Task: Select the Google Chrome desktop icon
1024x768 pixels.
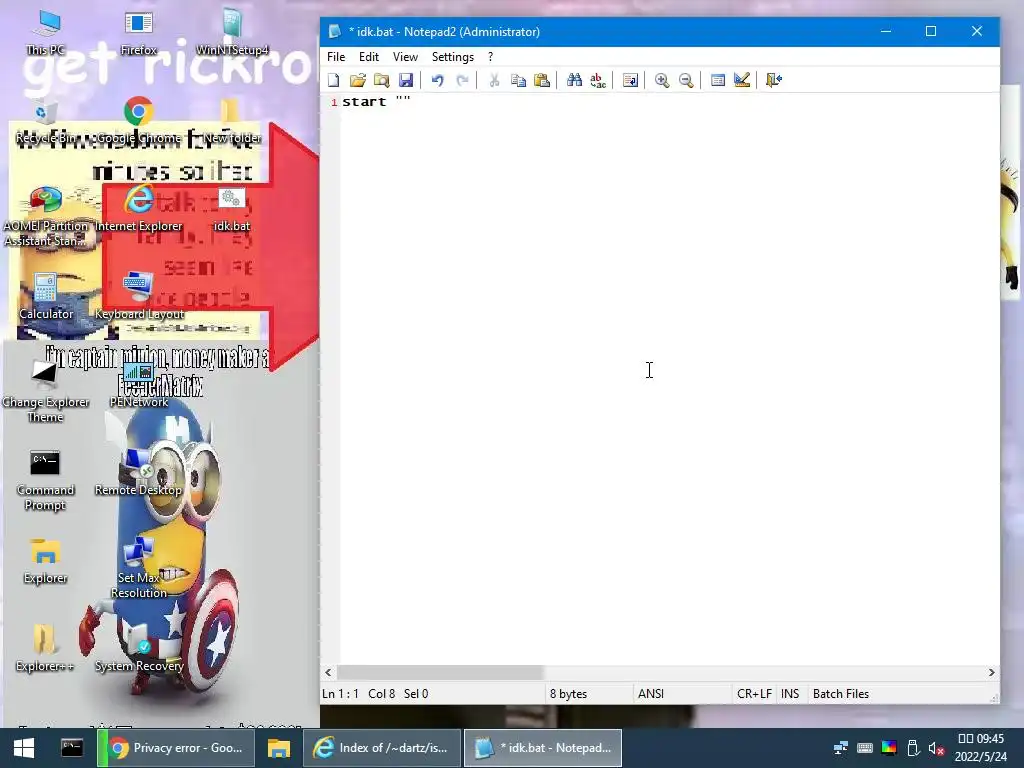Action: 138,121
